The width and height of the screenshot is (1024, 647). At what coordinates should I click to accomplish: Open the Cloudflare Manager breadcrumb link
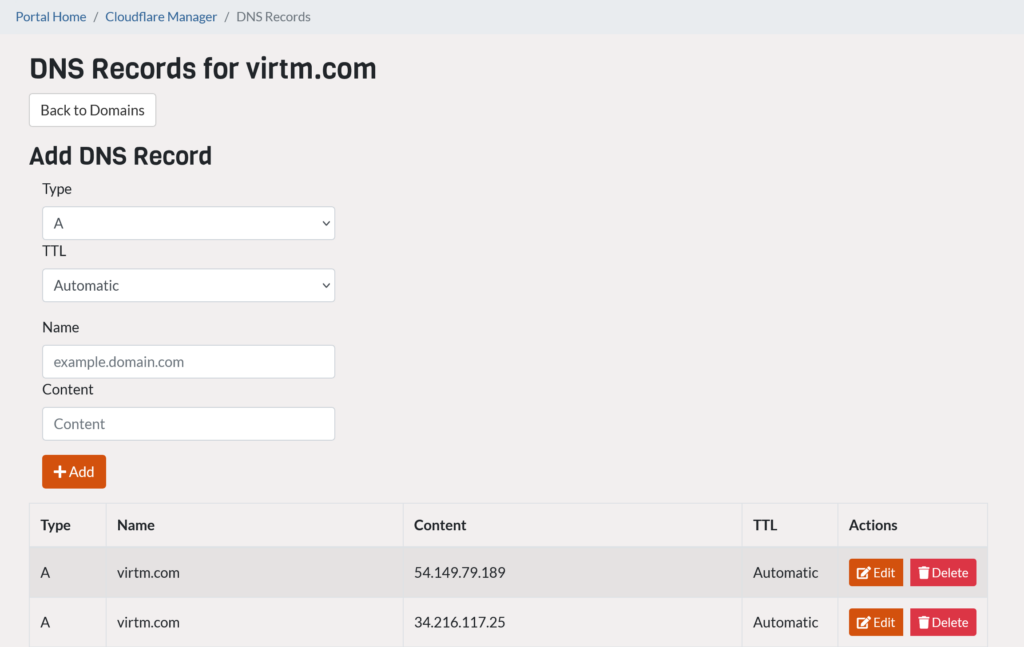(x=161, y=16)
